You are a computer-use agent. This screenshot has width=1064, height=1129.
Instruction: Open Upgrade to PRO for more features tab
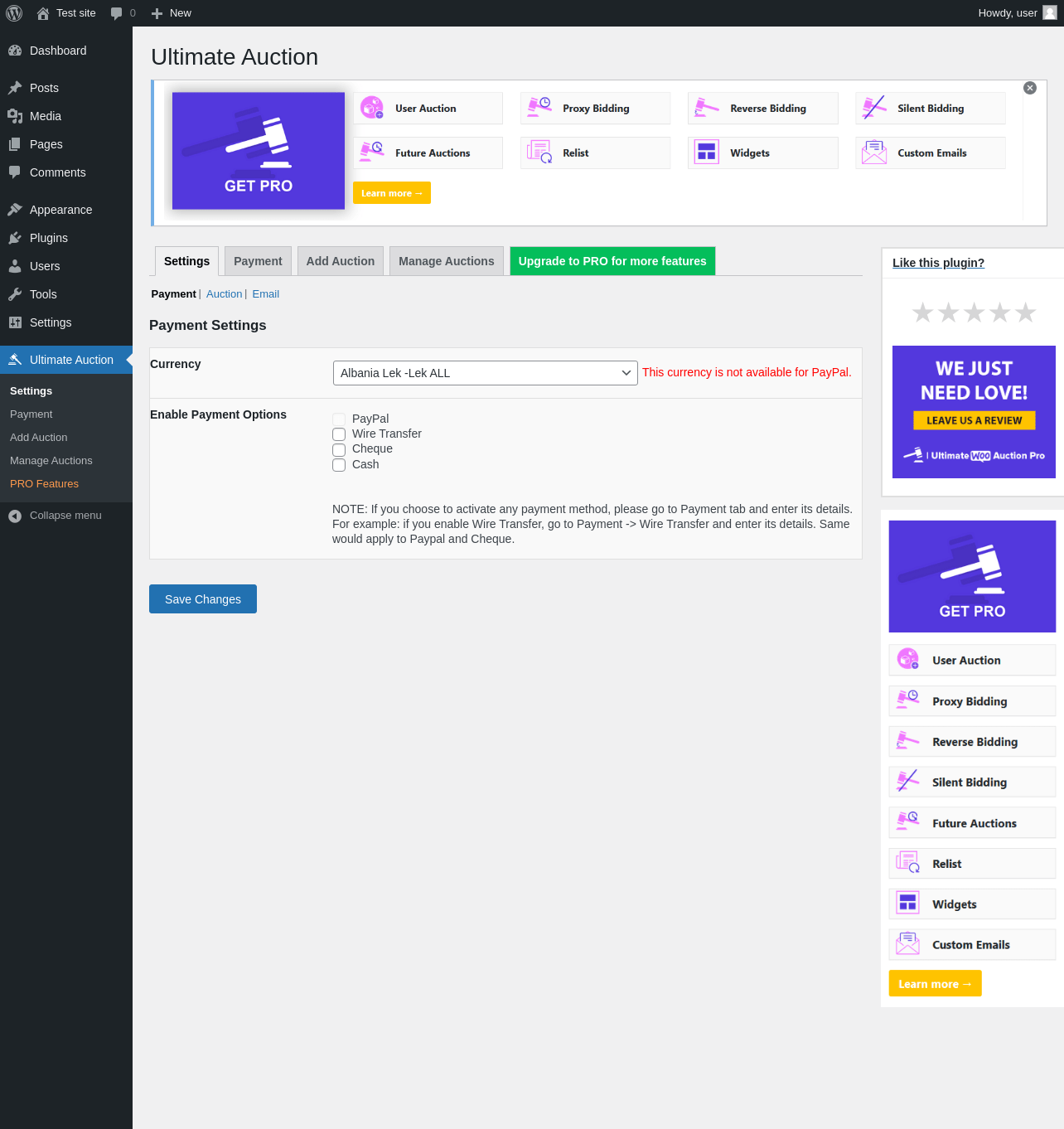pyautogui.click(x=612, y=261)
